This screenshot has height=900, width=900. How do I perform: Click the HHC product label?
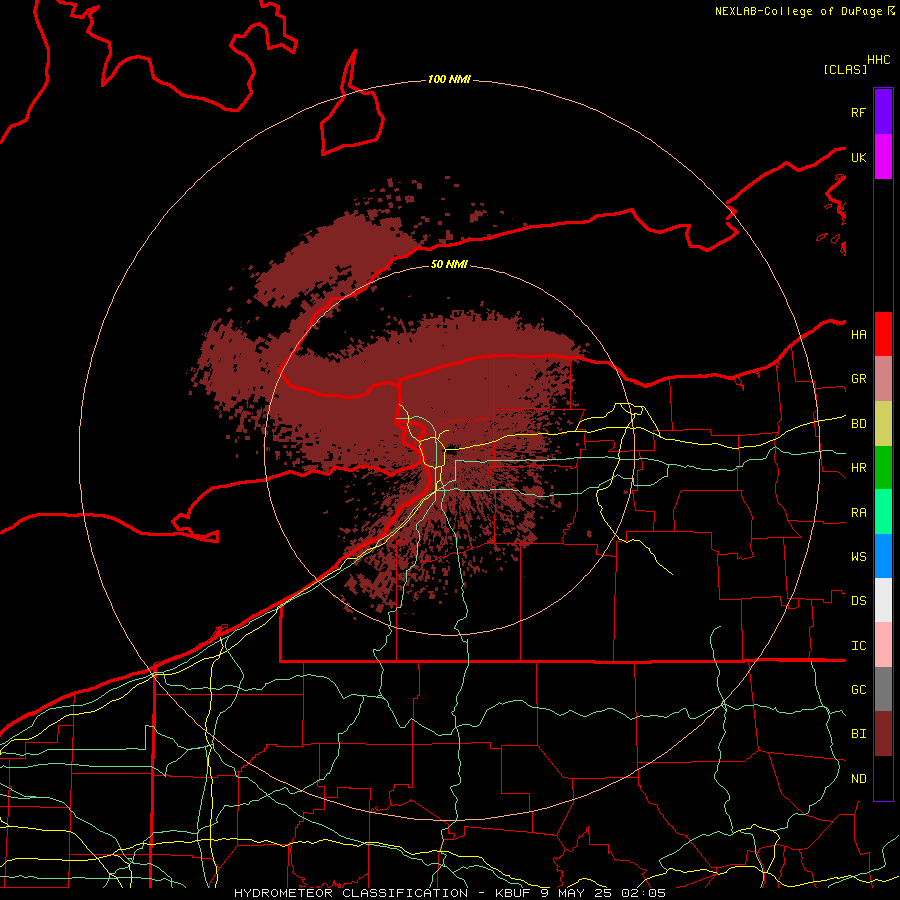879,60
